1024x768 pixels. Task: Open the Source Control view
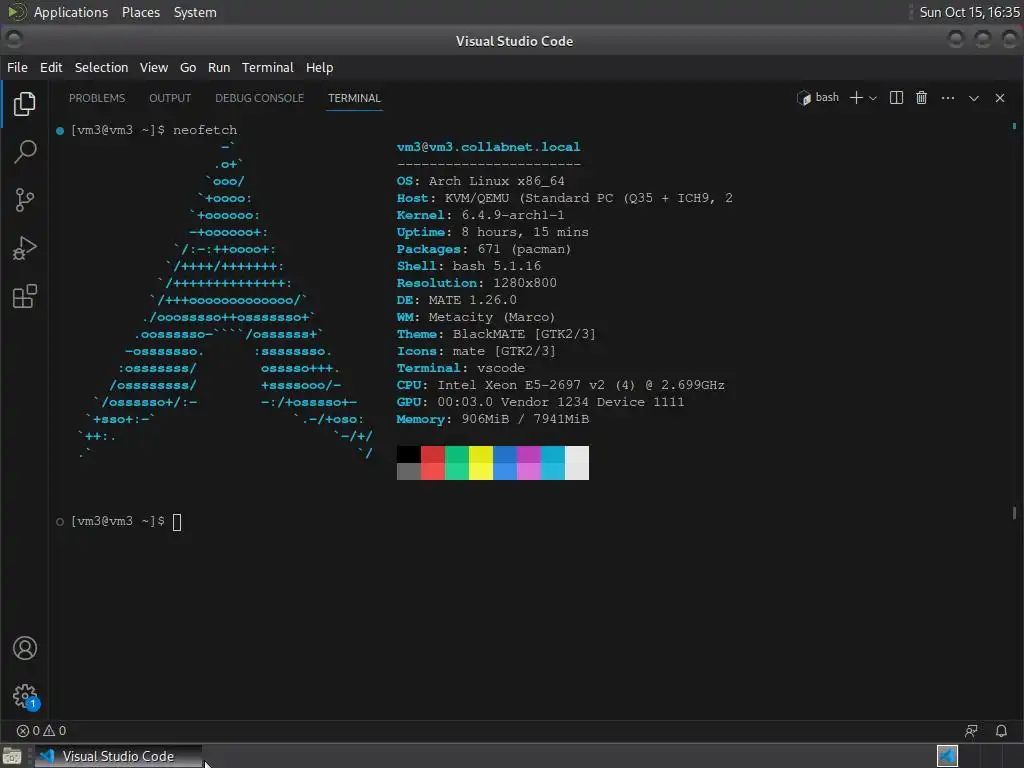coord(24,200)
